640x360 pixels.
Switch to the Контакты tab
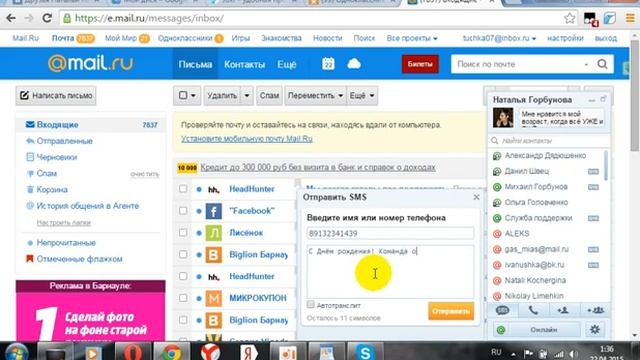pyautogui.click(x=244, y=64)
